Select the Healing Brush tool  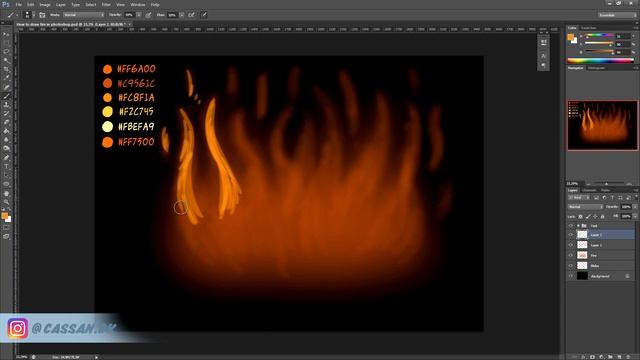coord(6,87)
